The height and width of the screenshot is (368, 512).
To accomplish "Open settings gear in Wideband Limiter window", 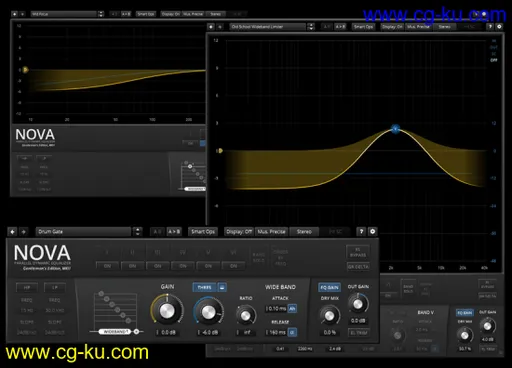I will pyautogui.click(x=499, y=27).
